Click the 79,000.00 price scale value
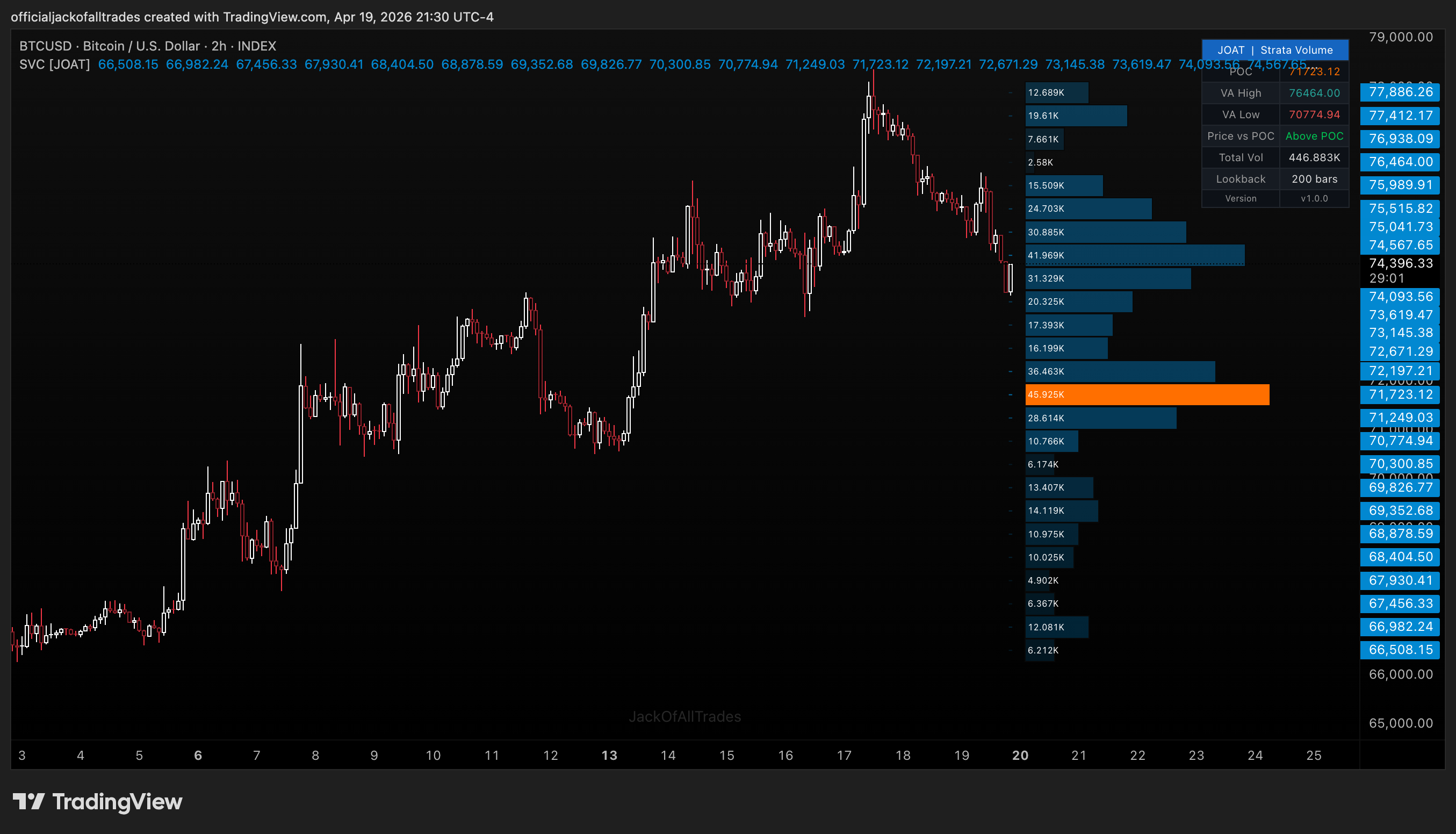1456x834 pixels. 1401,37
